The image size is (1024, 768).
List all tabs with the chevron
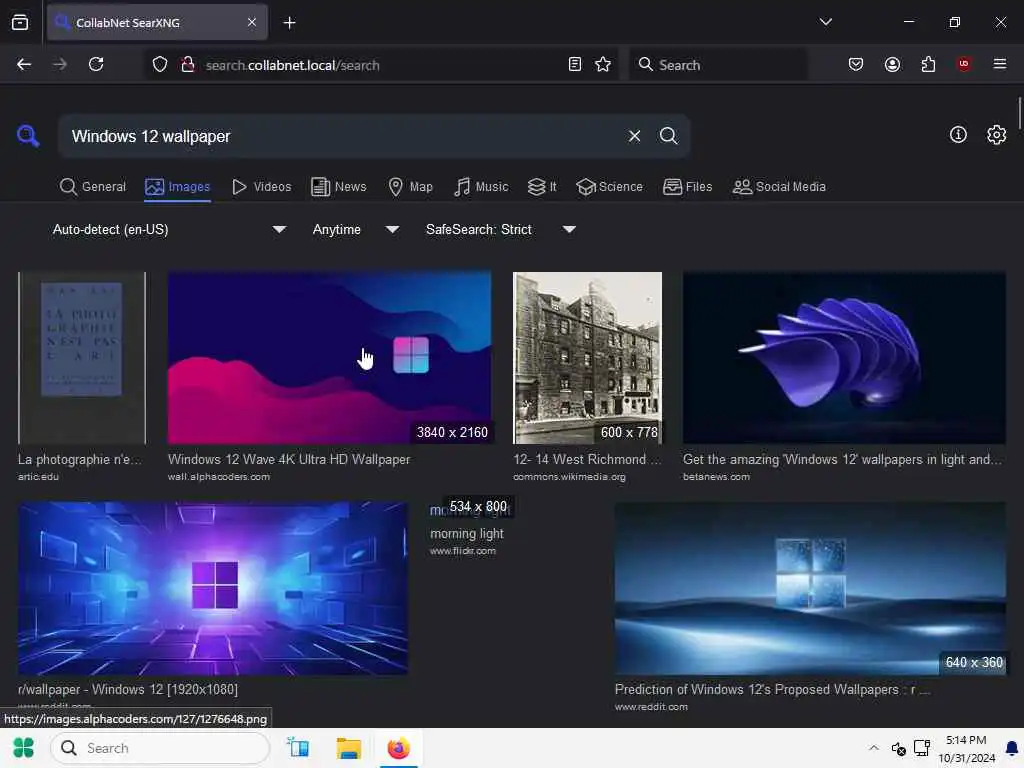(x=825, y=22)
